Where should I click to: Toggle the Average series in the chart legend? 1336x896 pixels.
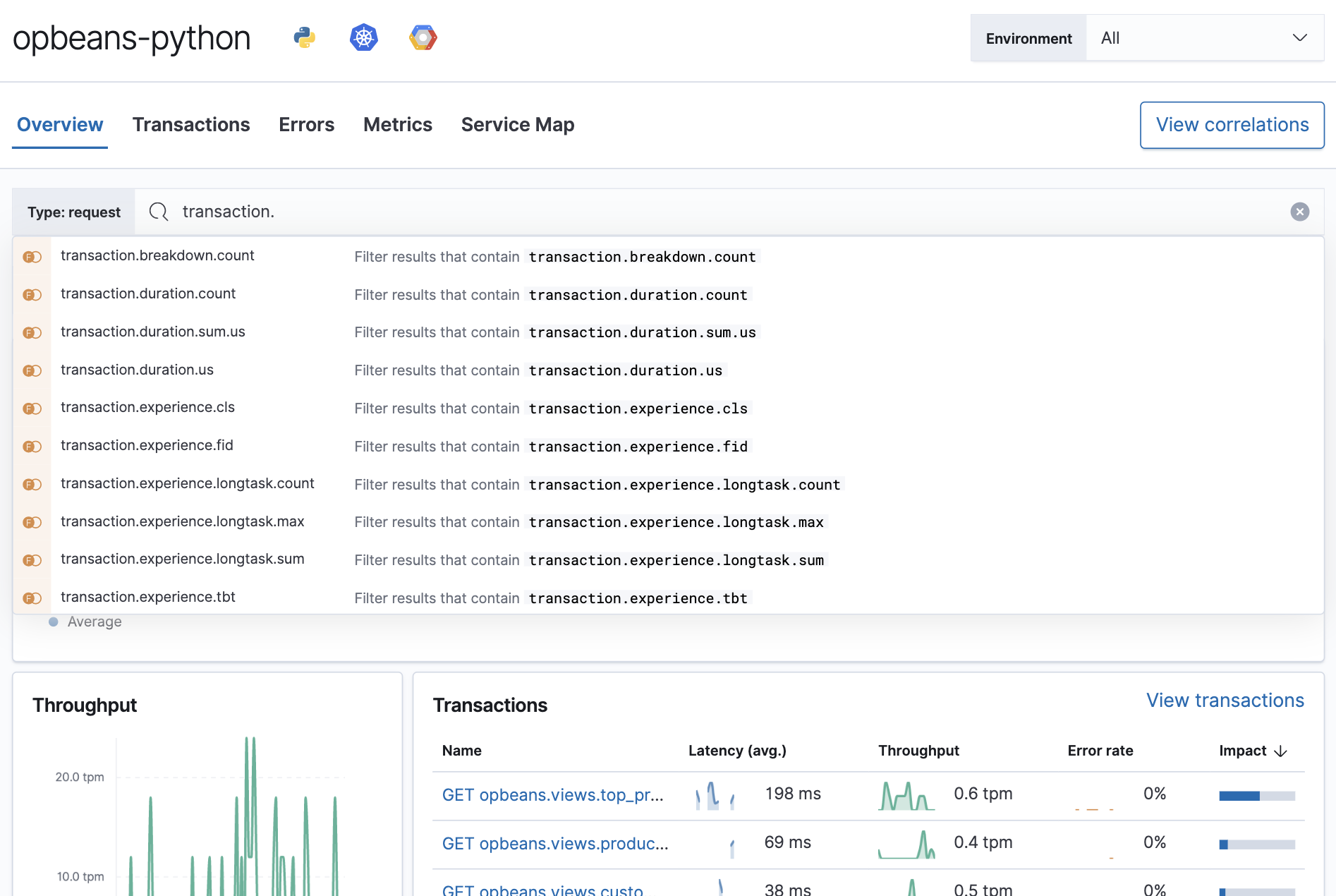85,622
